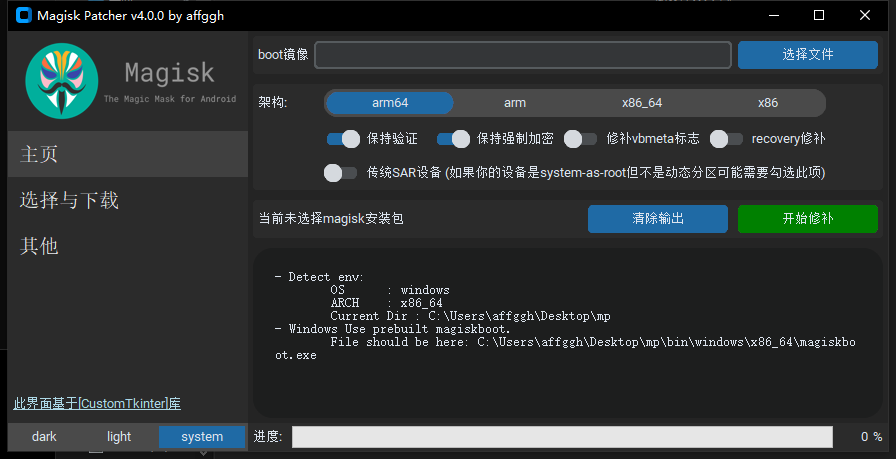
Task: Click the 'ARCH : x86_64' log line
Action: point(386,303)
